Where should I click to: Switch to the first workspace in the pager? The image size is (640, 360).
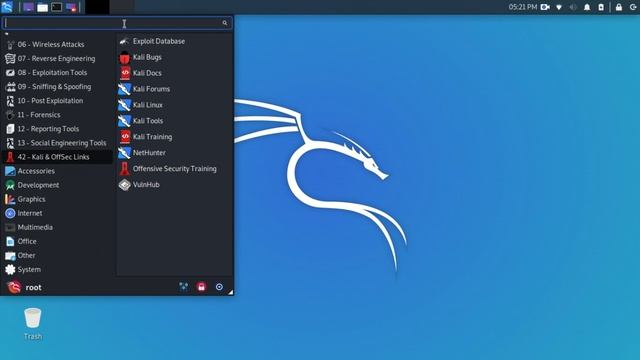(x=97, y=7)
